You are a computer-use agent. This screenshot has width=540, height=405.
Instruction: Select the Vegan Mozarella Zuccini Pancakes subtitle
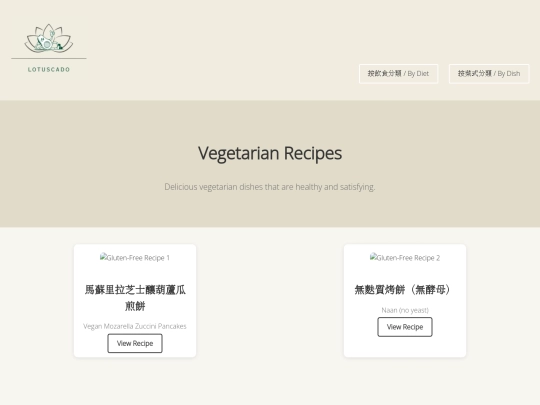(x=135, y=326)
